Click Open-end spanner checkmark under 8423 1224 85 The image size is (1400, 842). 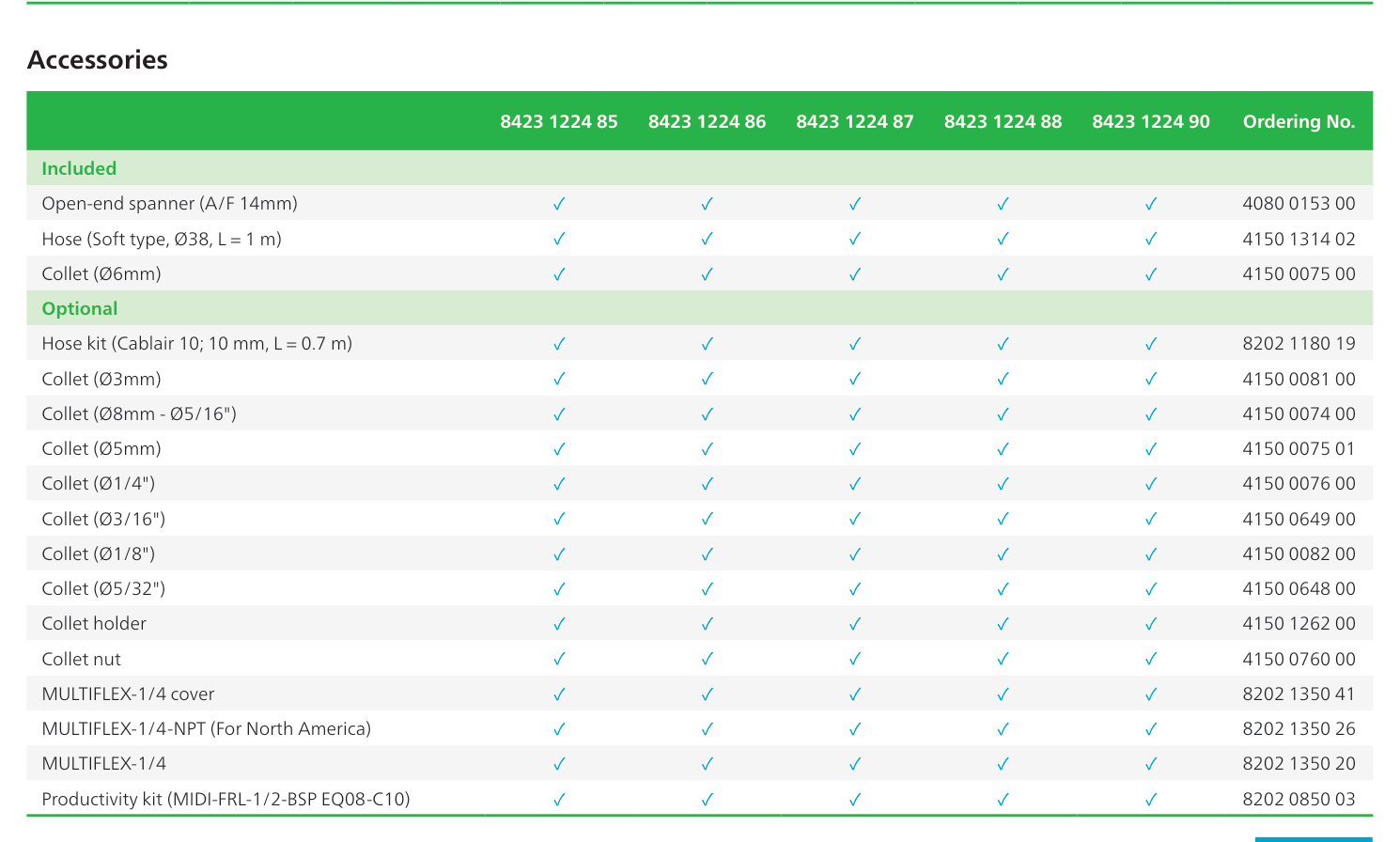tap(559, 204)
